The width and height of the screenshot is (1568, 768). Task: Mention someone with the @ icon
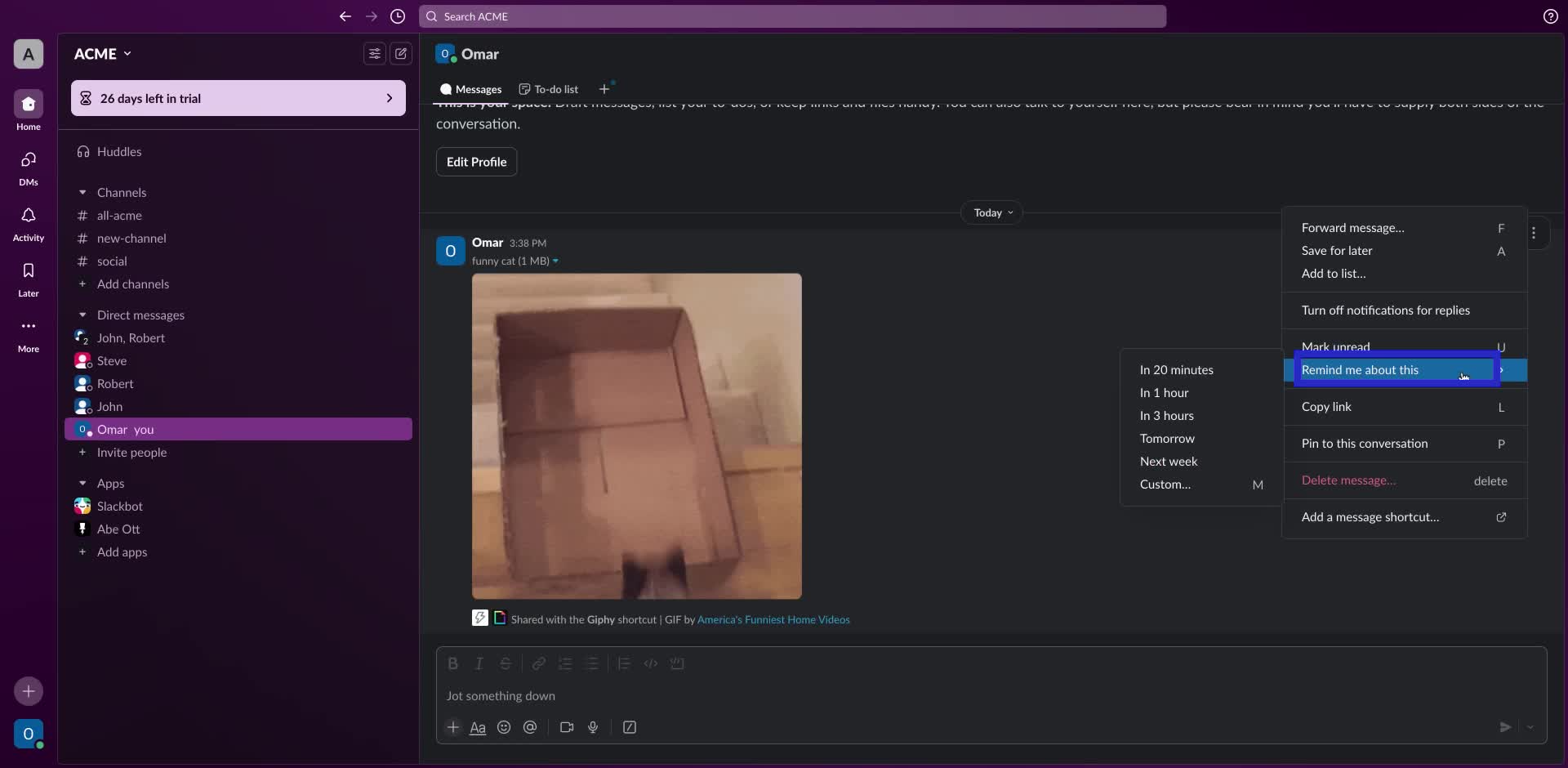(x=530, y=726)
